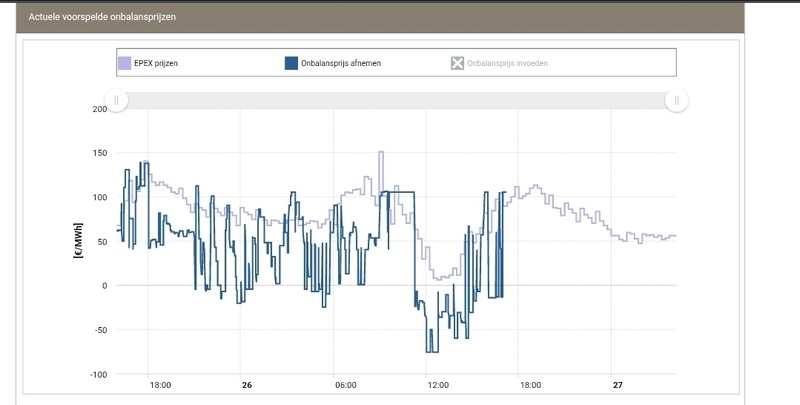Screen dimensions: 800x405
Task: Select the 12:00 time axis label
Action: pos(438,385)
